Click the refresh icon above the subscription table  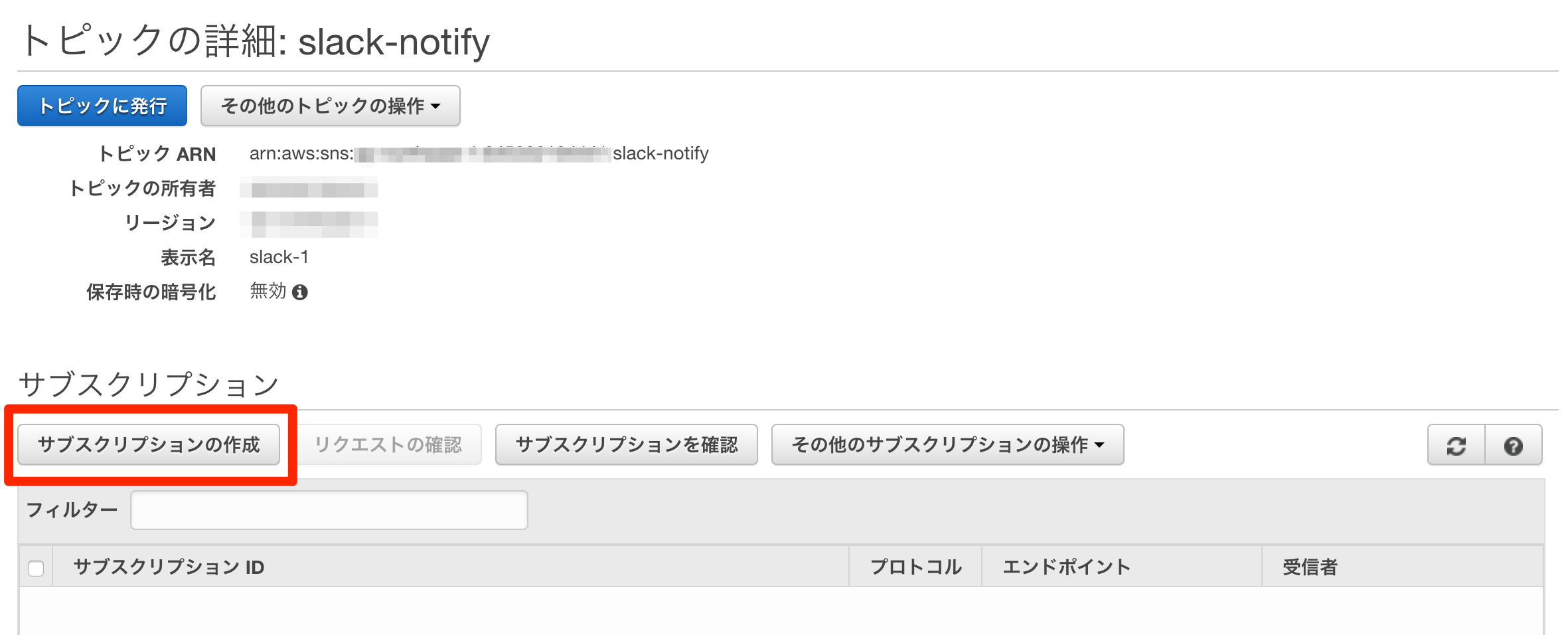click(x=1455, y=444)
